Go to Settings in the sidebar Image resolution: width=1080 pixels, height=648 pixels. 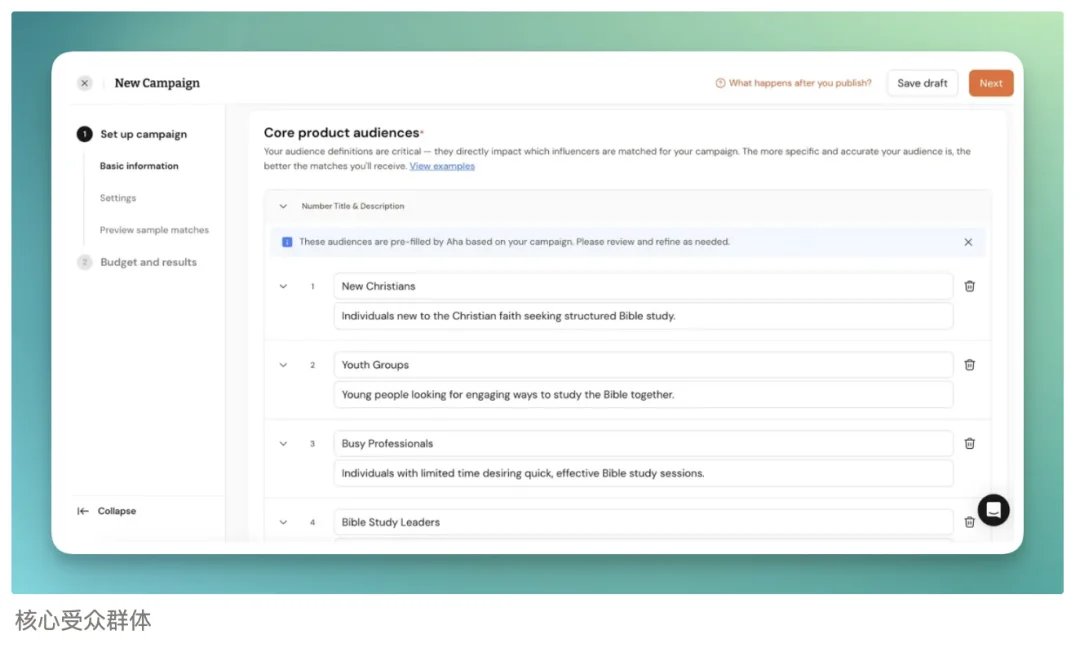(118, 198)
